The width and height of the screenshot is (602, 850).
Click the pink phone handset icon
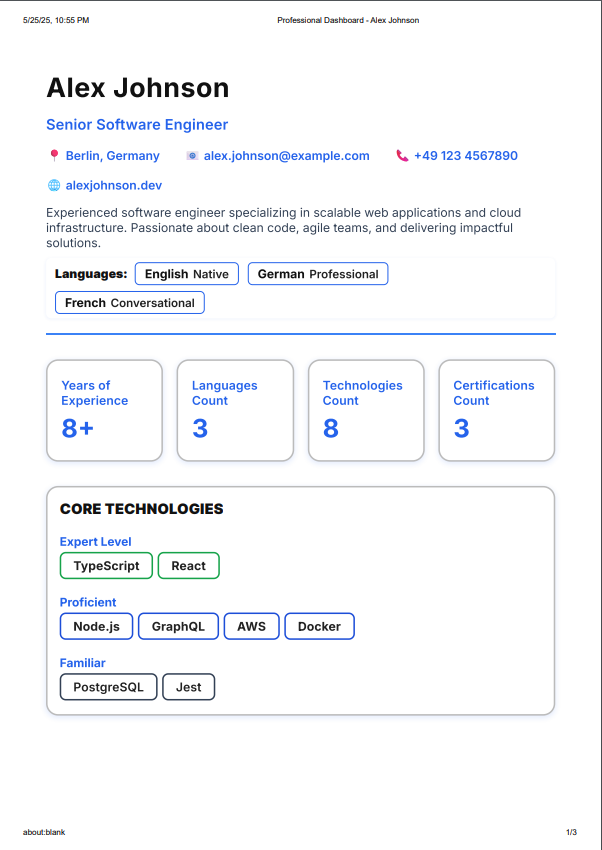point(402,156)
